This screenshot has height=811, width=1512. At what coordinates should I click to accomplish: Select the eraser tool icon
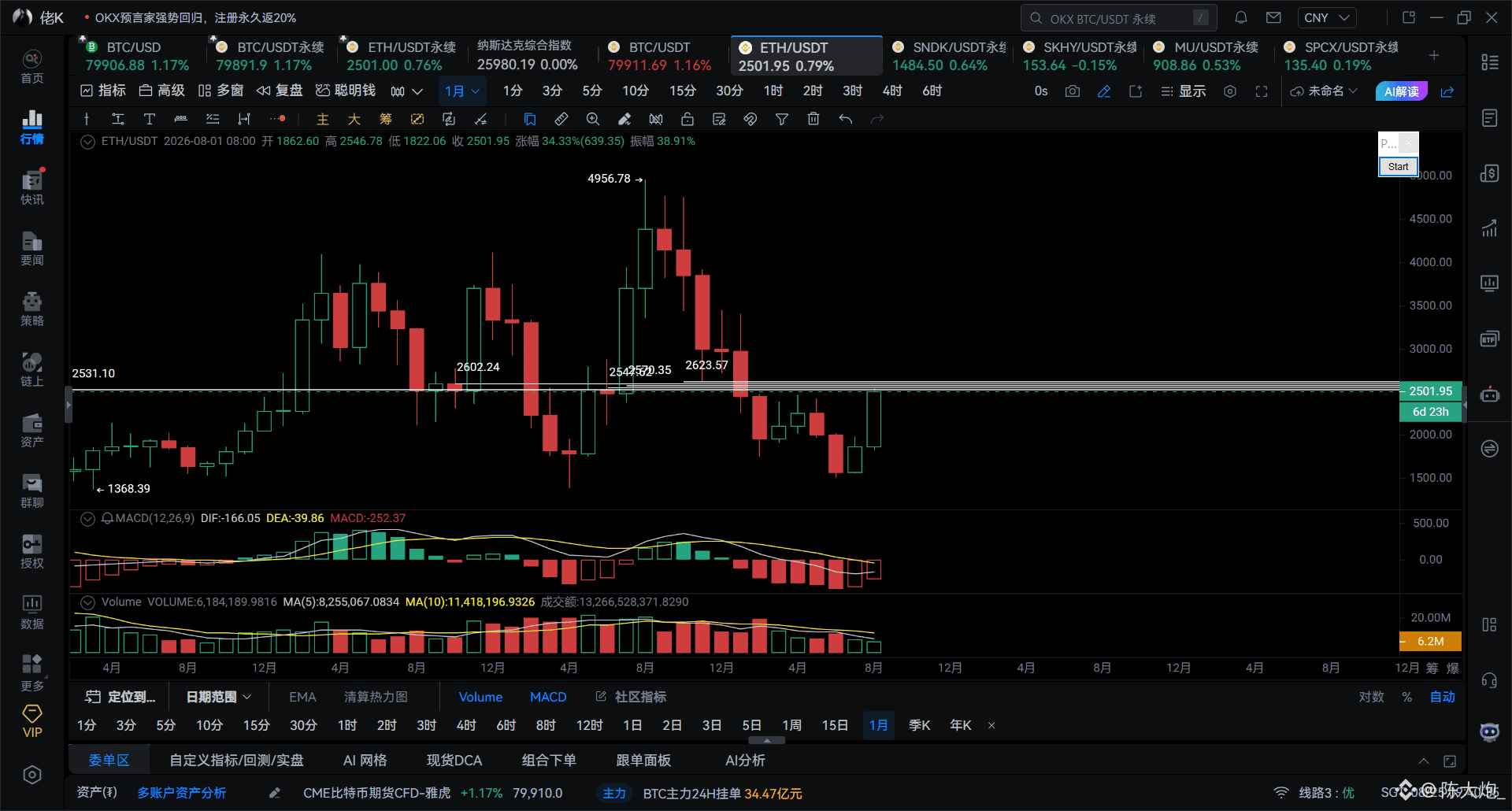click(x=624, y=119)
